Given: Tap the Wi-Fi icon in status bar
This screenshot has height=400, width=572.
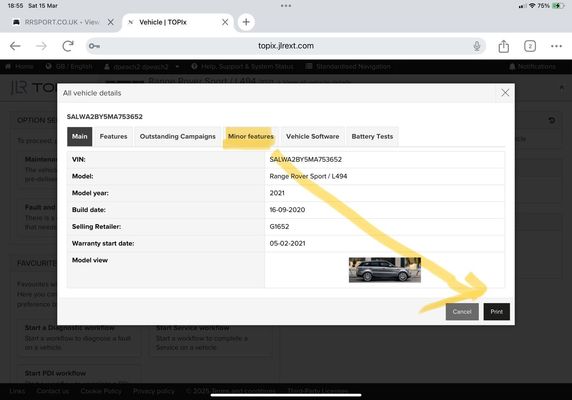Looking at the screenshot, I should tap(532, 6).
